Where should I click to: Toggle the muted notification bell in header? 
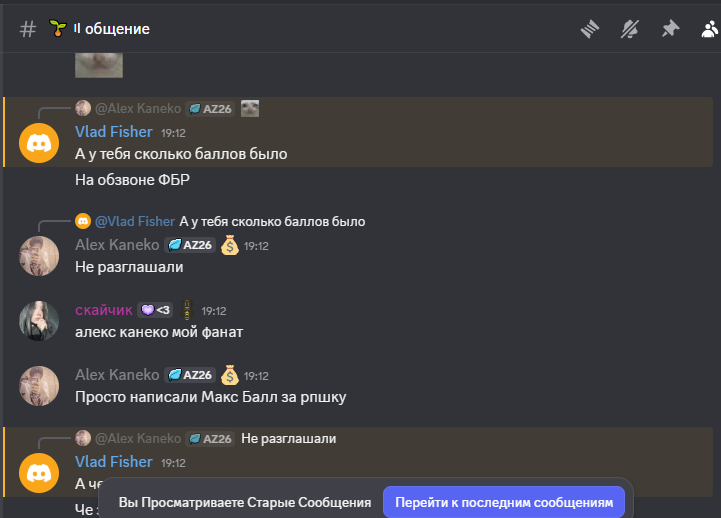pos(630,29)
